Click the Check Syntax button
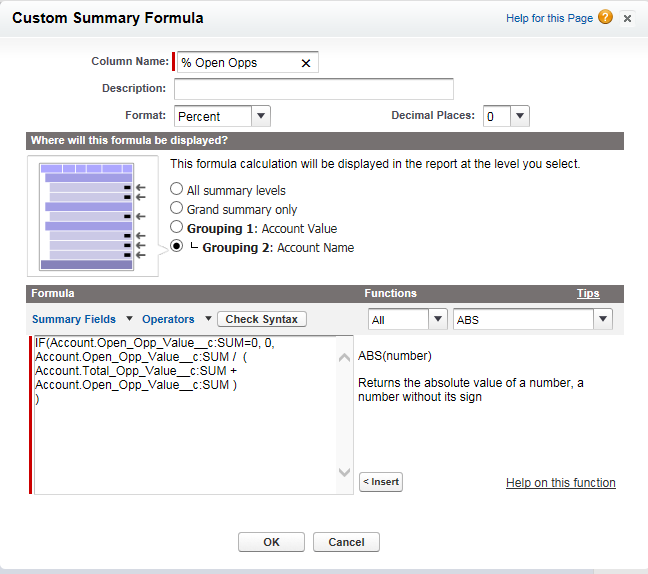The image size is (648, 574). pos(262,319)
